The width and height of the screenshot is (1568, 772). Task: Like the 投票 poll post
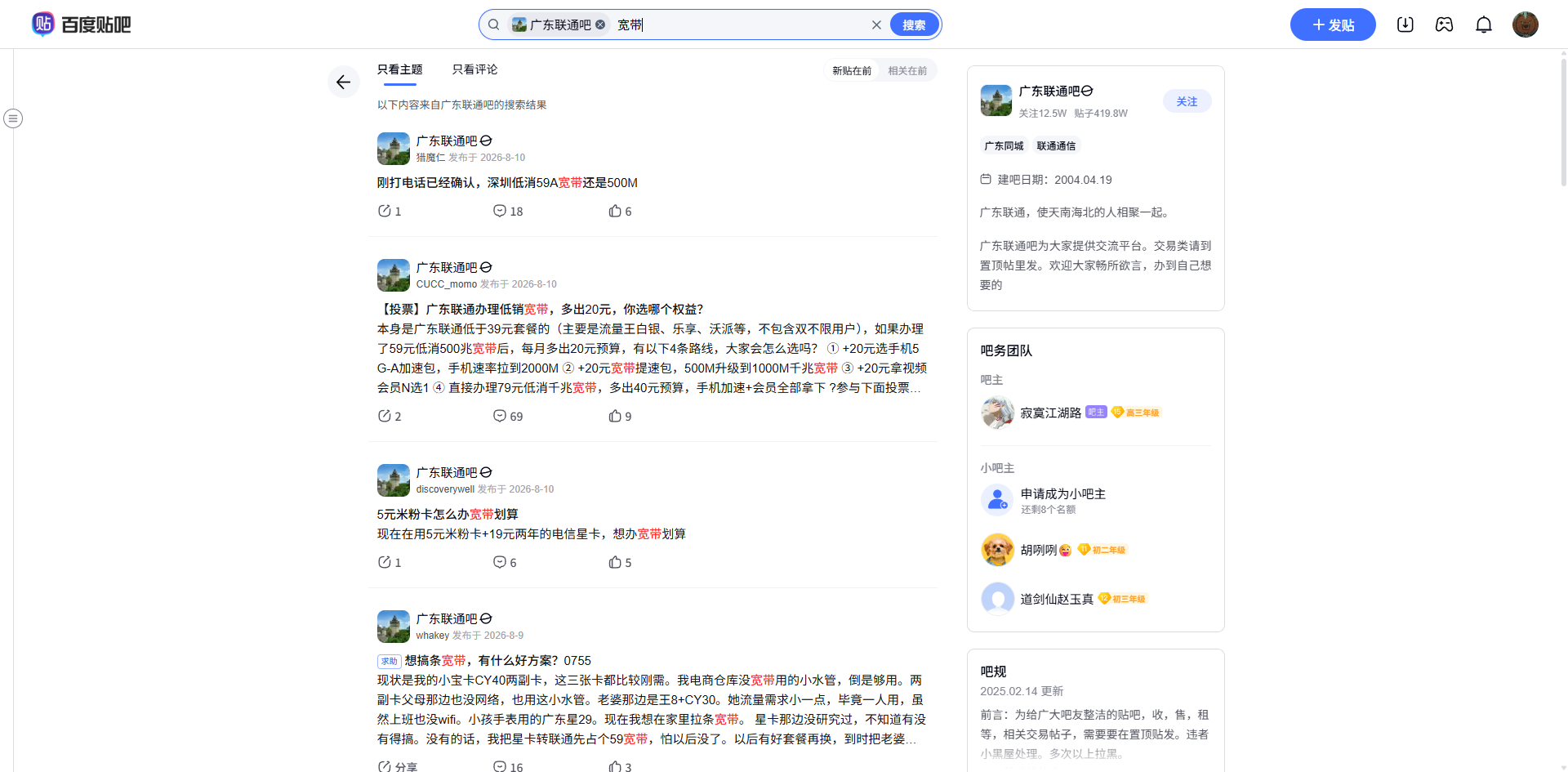click(620, 417)
